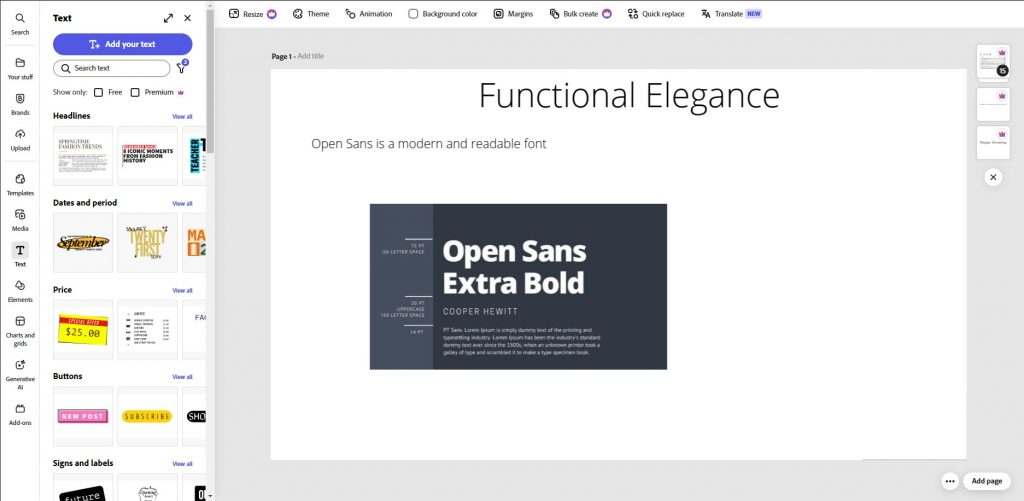This screenshot has width=1024, height=501.
Task: View all Price templates
Action: pyautogui.click(x=182, y=290)
